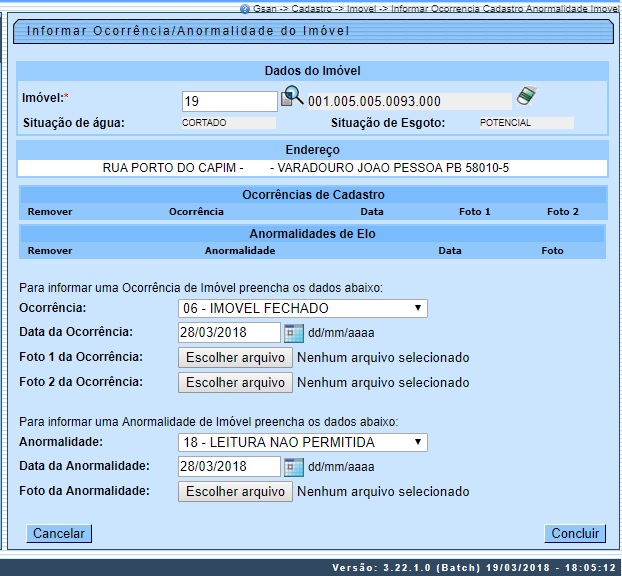Click the Imóvel number input field
The image size is (622, 576).
(x=229, y=101)
